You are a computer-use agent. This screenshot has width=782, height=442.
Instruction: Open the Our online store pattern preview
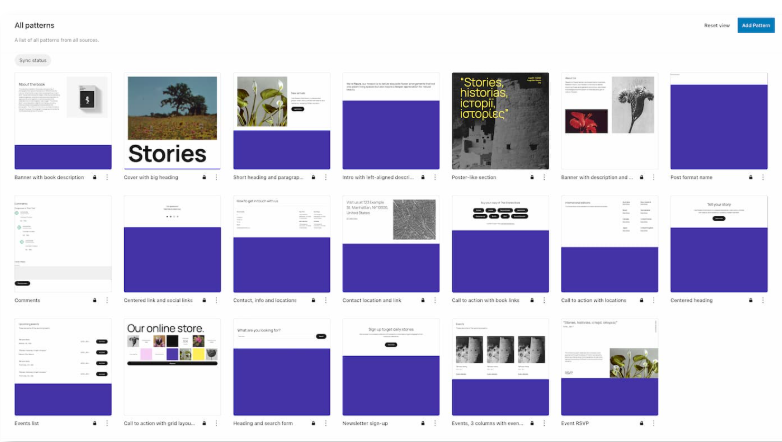pos(172,366)
